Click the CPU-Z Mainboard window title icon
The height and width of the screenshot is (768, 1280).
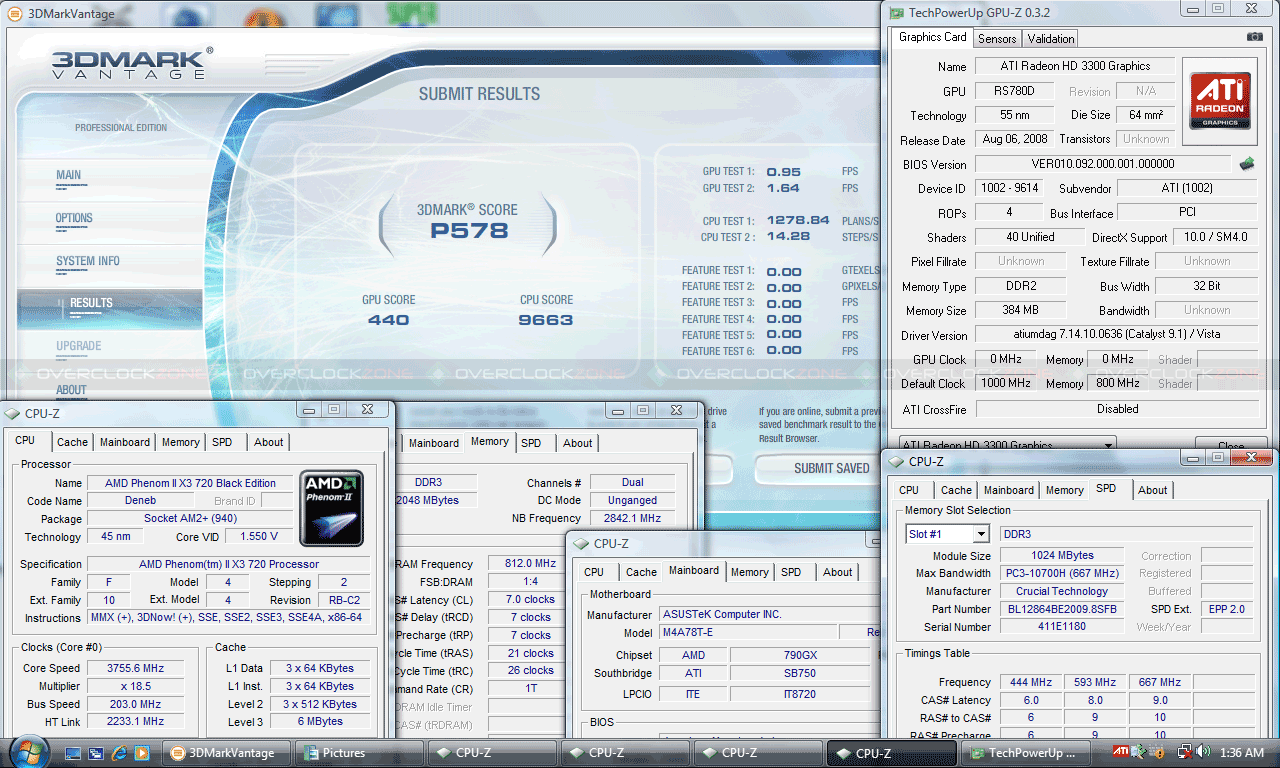[580, 544]
